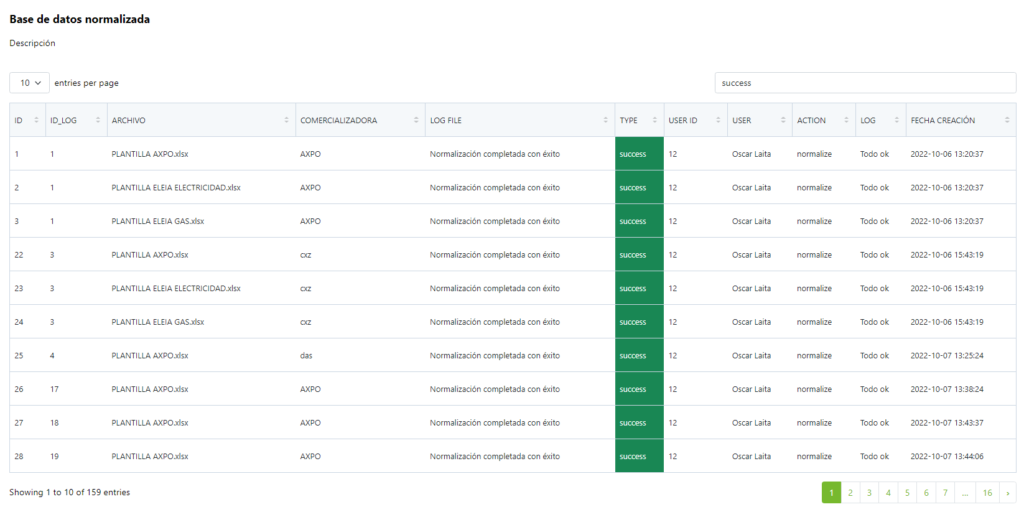Click search field containing 'success'
This screenshot has height=512, width=1024.
pyautogui.click(x=865, y=83)
